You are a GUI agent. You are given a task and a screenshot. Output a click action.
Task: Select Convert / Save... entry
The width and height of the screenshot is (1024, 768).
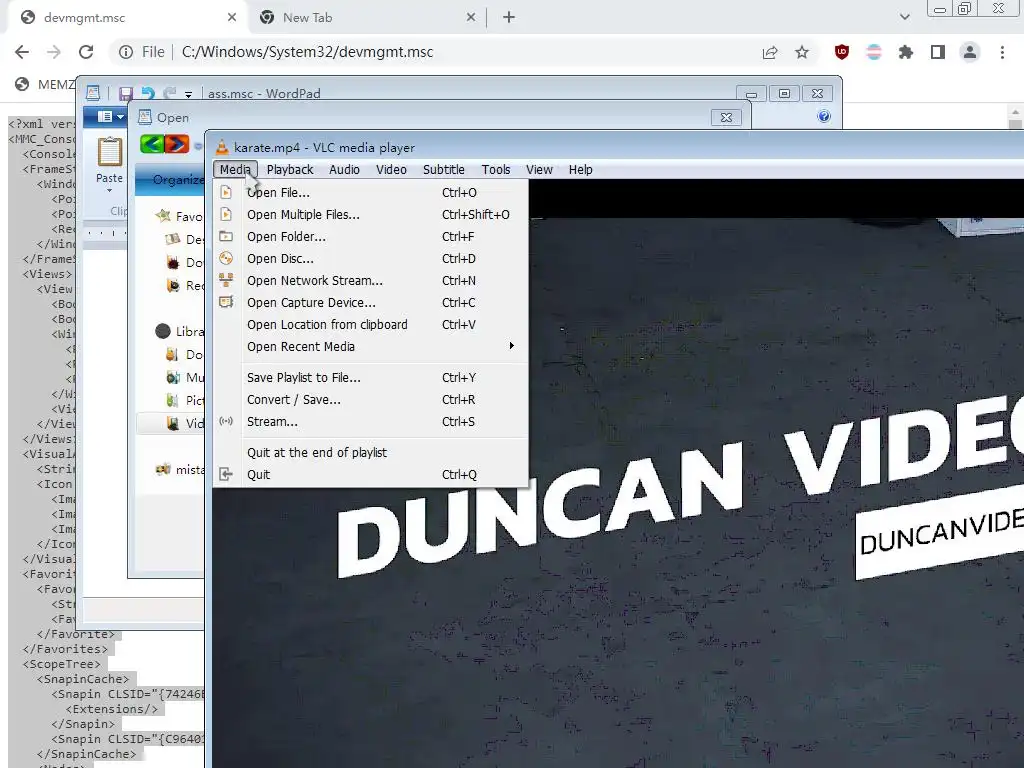(370, 400)
